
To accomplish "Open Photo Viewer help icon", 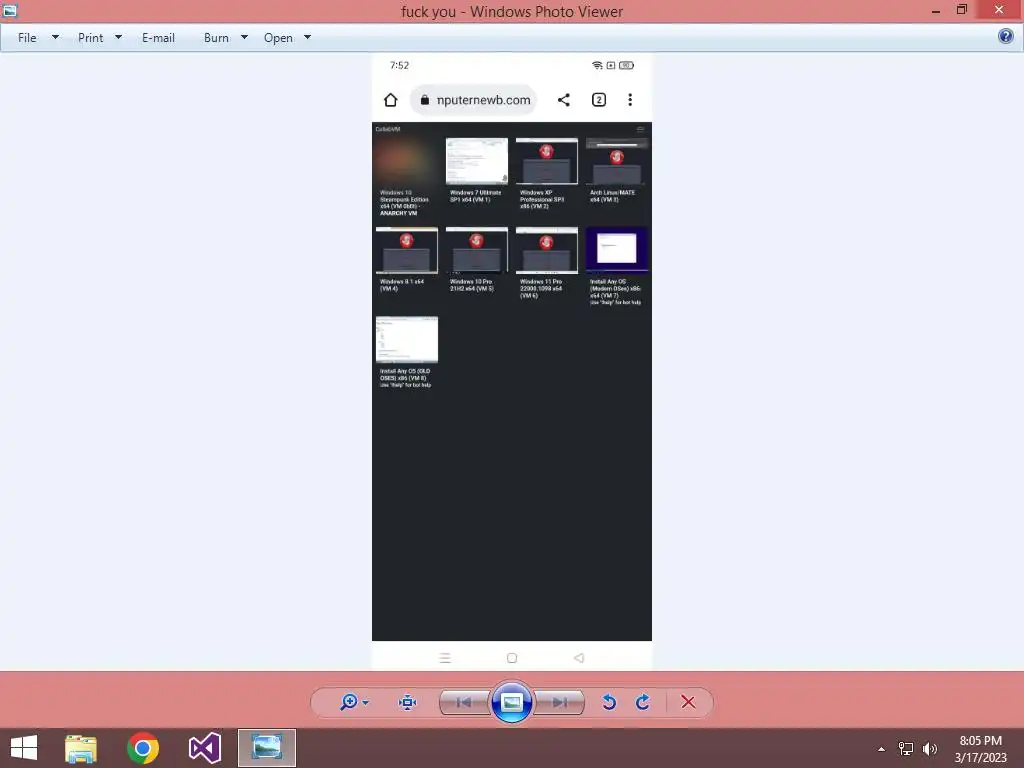I will coord(1006,36).
